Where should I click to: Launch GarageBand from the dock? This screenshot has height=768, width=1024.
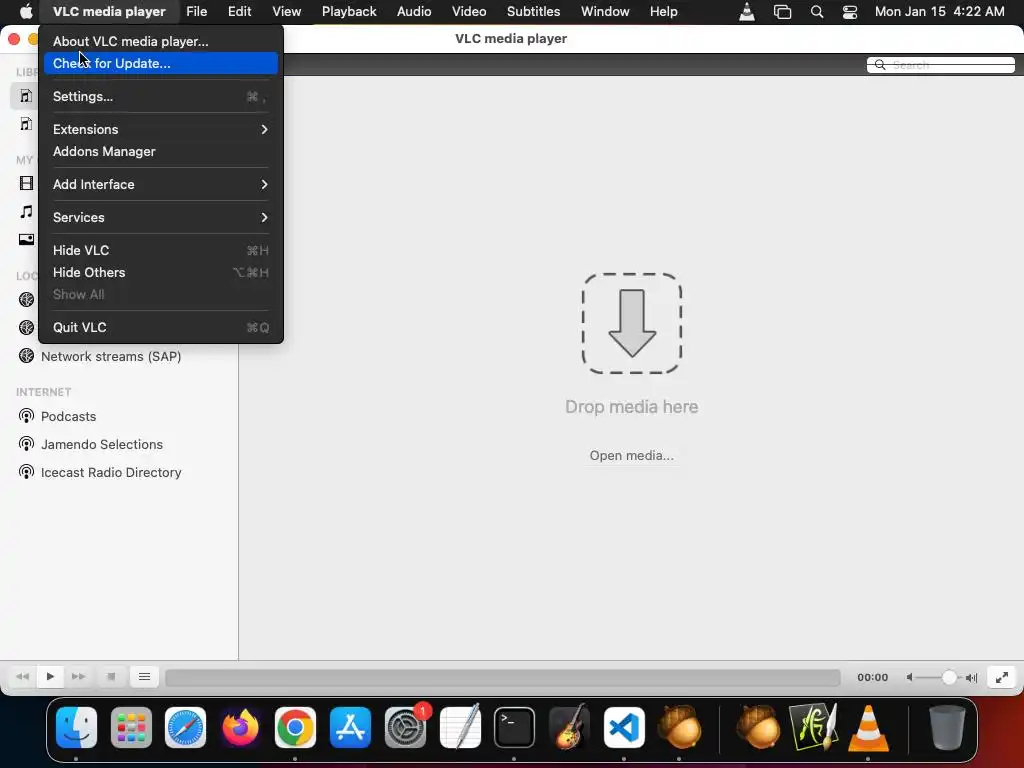(x=569, y=727)
